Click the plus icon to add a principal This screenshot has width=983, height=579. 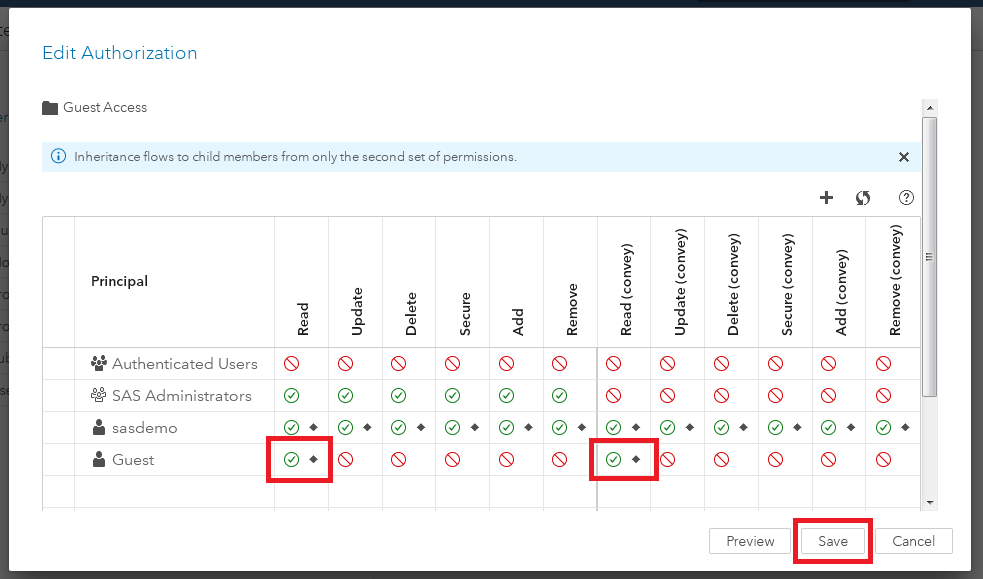point(826,198)
